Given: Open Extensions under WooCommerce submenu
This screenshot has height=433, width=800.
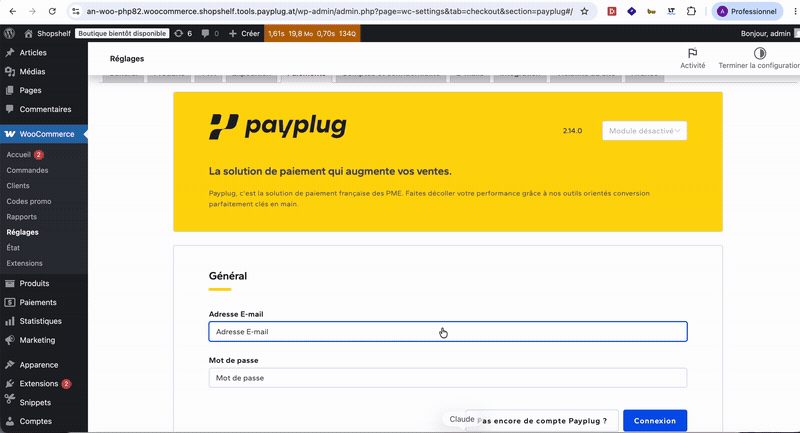Looking at the screenshot, I should (24, 263).
